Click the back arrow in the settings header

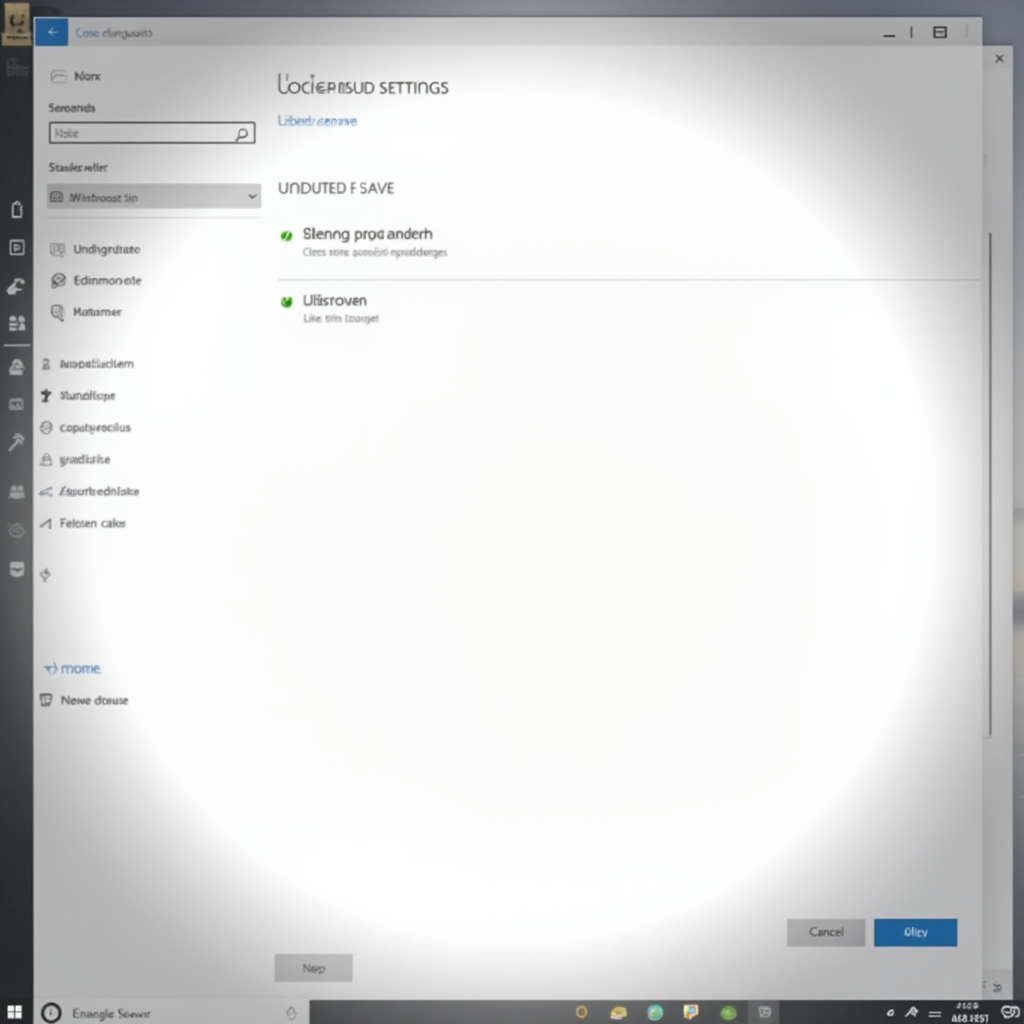52,32
